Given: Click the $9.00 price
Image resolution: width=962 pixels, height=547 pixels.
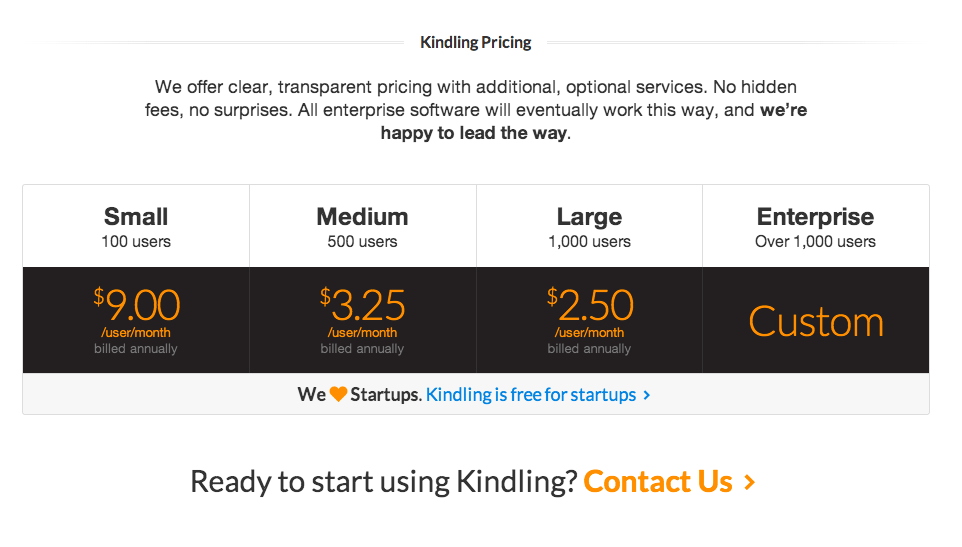Looking at the screenshot, I should click(x=137, y=305).
